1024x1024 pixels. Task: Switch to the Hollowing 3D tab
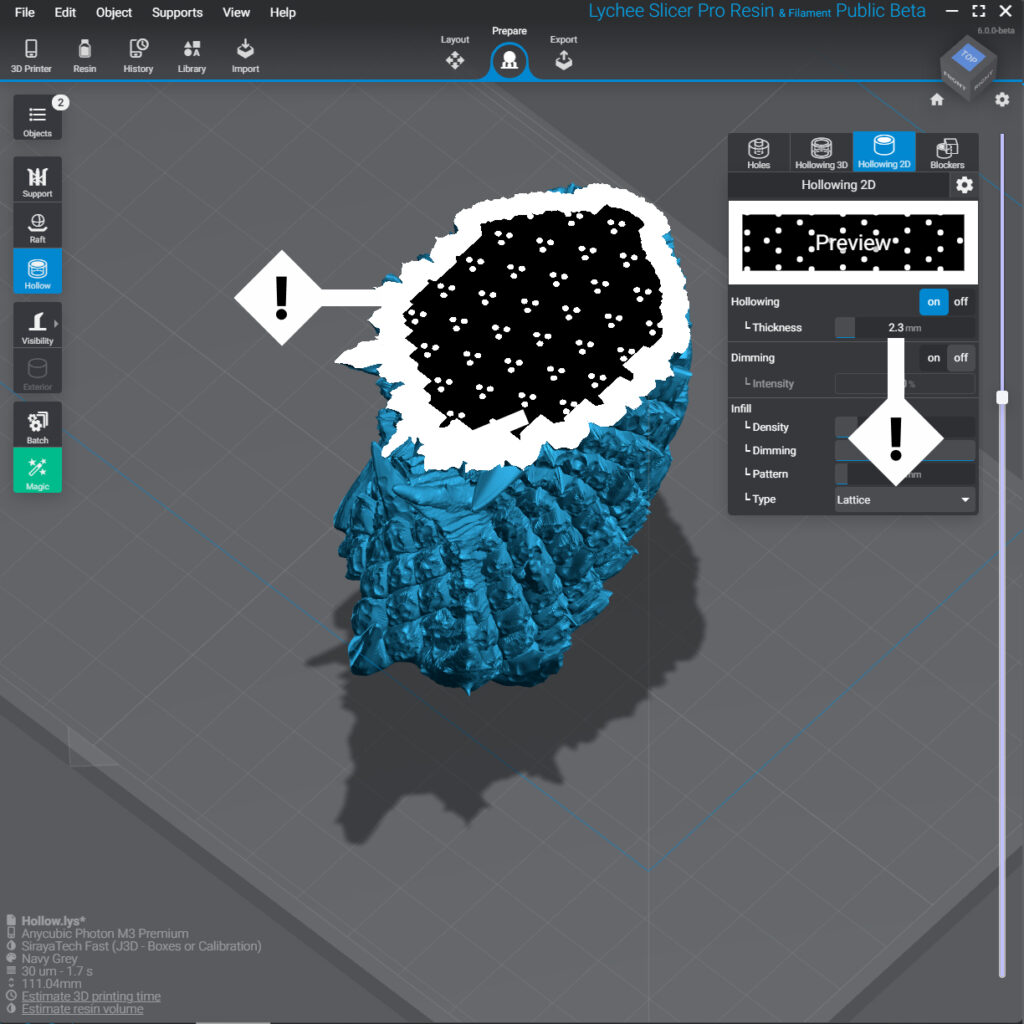820,151
